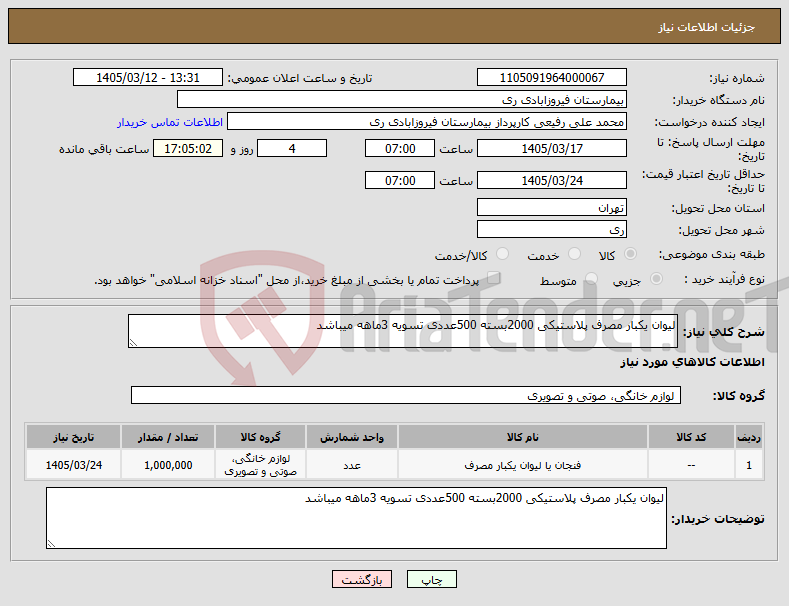The image size is (789, 606).
Task: Click the نام دستگاه خریدار field
Action: (x=402, y=100)
